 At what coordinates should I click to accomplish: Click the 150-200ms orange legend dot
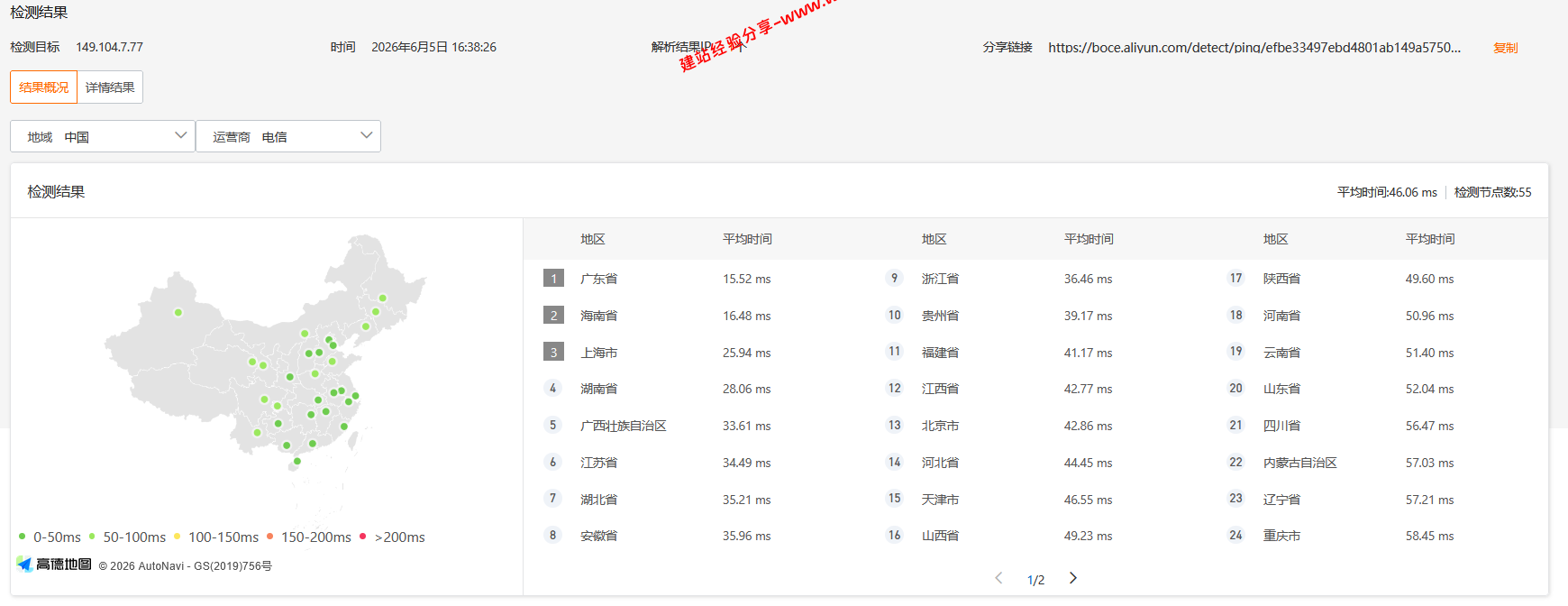(270, 537)
